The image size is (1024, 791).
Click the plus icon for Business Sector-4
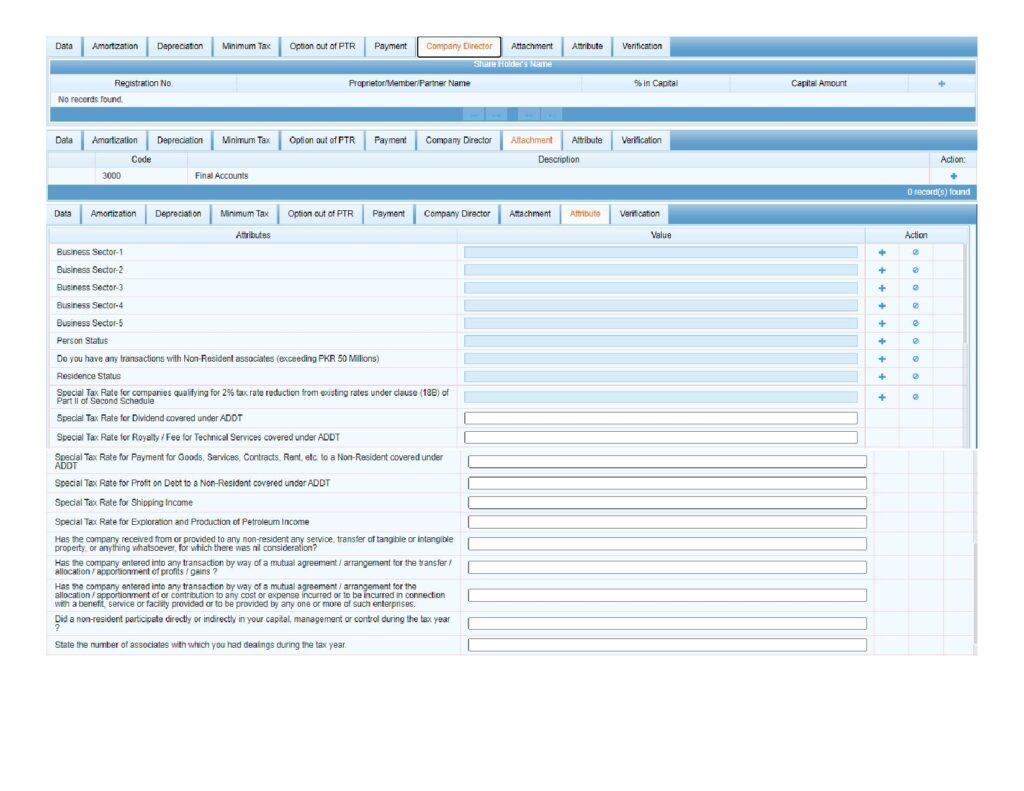881,305
